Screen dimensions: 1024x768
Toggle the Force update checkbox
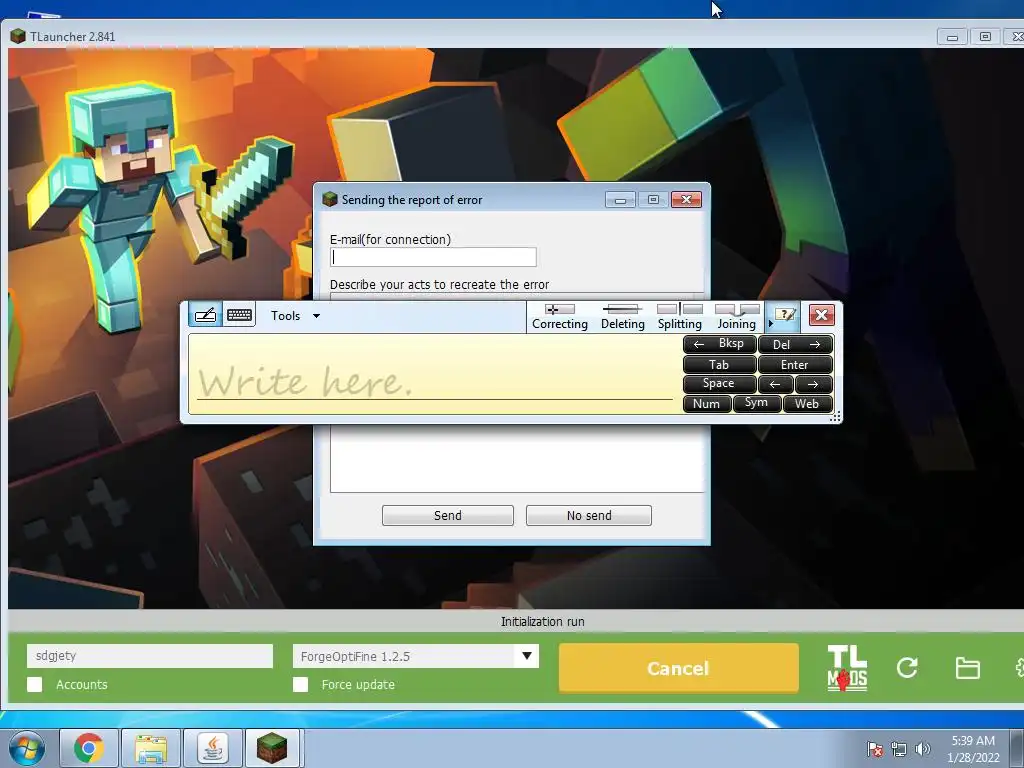pyautogui.click(x=300, y=684)
